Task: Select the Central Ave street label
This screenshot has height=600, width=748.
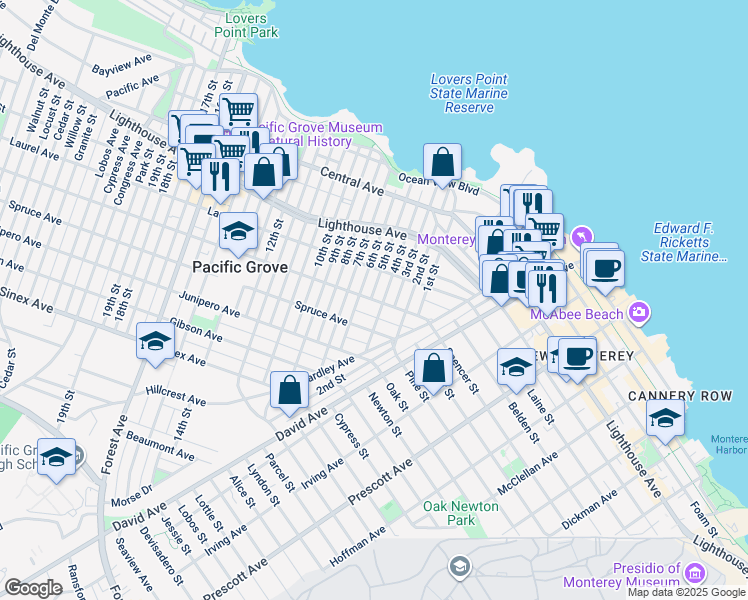Action: (352, 181)
